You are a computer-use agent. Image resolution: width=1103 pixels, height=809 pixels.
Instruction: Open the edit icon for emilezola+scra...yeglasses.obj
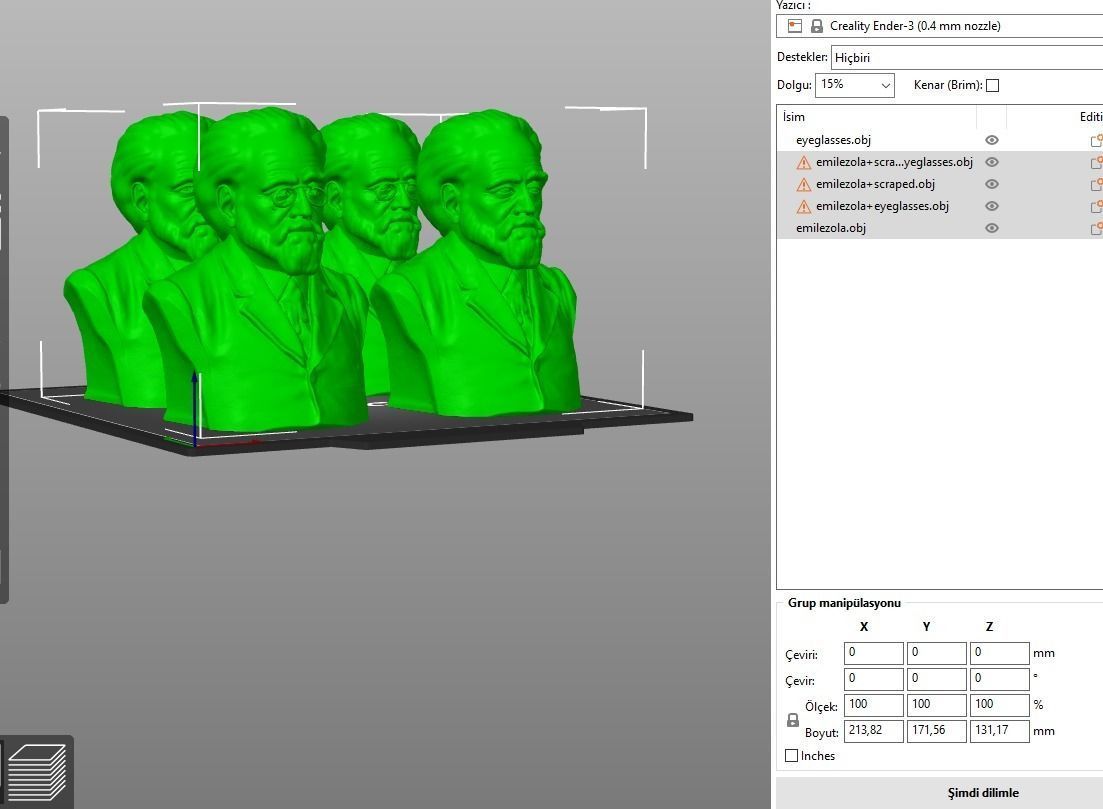1096,163
